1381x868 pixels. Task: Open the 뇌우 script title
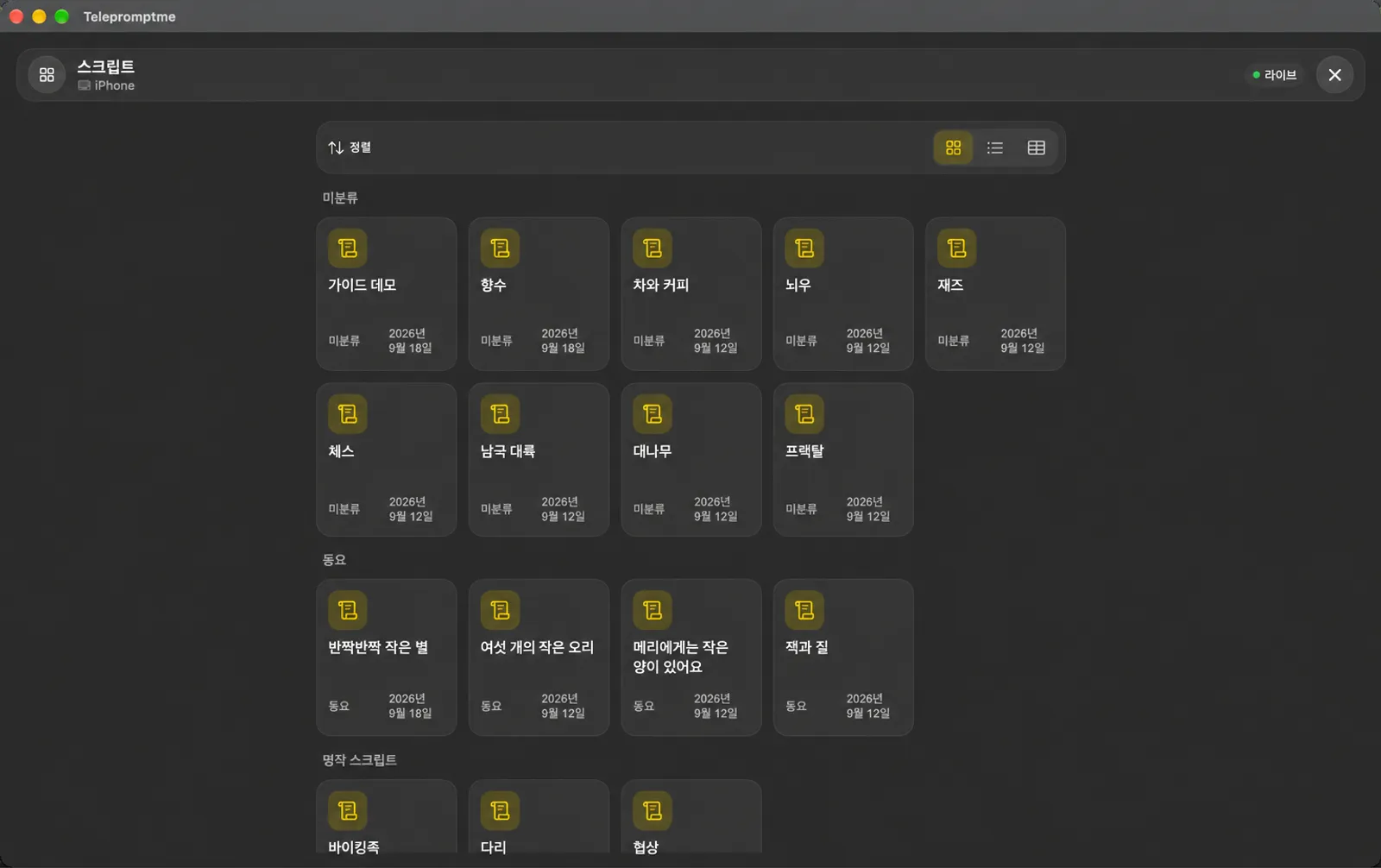tap(798, 285)
